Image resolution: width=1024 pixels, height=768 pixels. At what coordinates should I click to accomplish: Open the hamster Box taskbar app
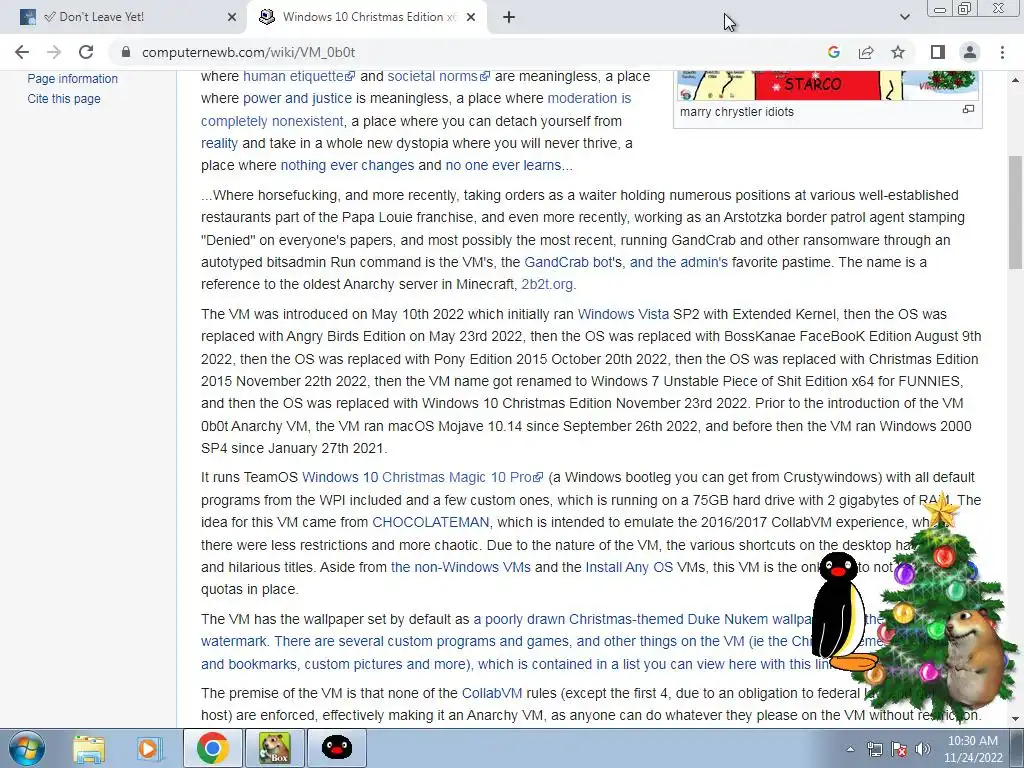274,748
